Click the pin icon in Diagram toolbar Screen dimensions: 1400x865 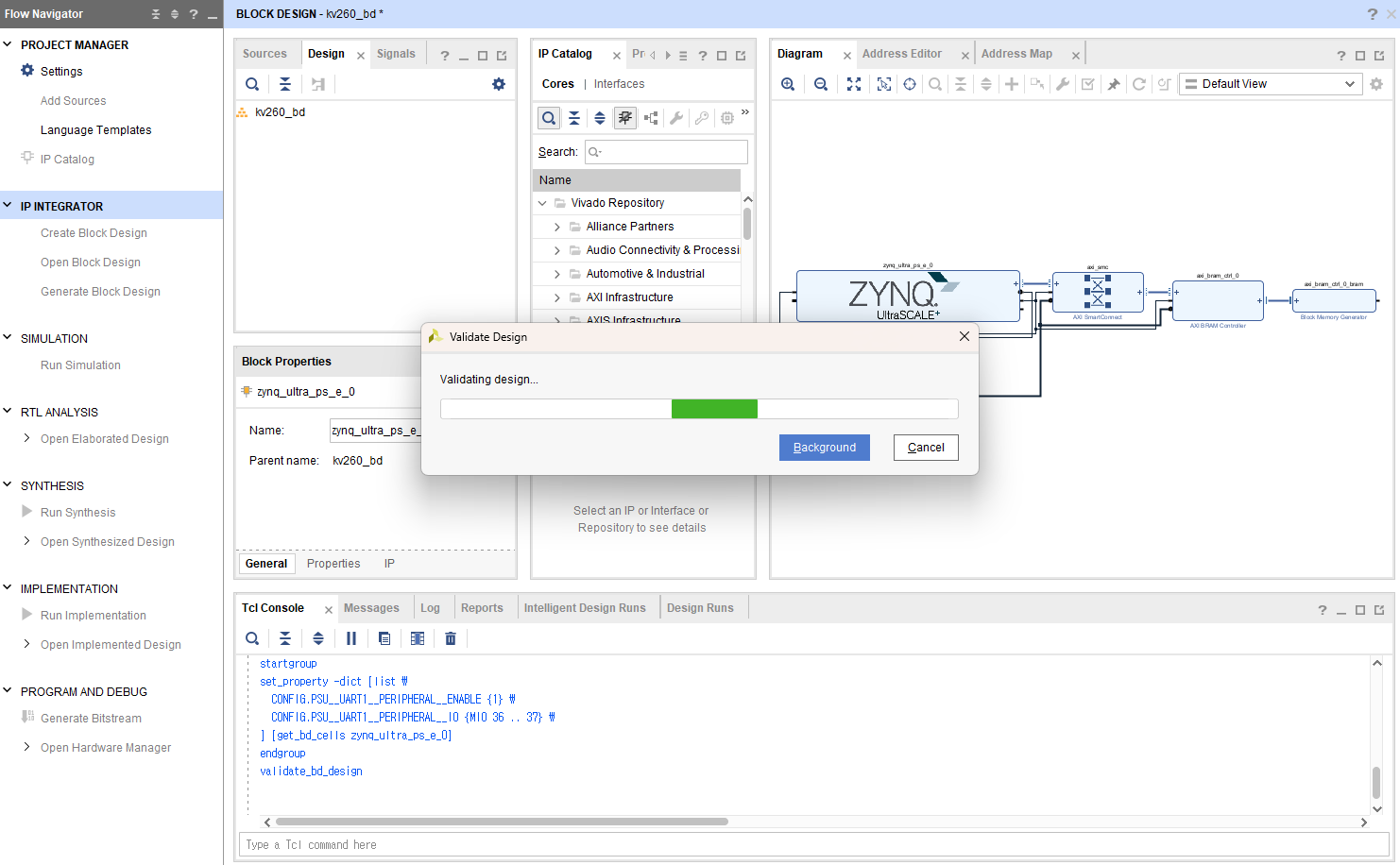[x=1114, y=84]
